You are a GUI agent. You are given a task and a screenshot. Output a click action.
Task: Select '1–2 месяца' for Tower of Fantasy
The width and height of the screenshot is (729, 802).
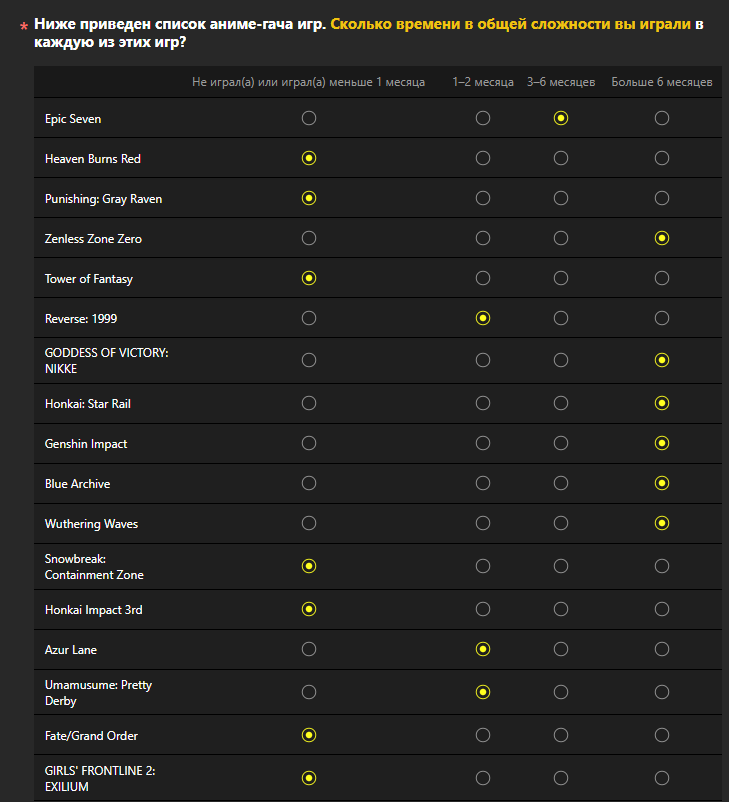click(x=482, y=278)
